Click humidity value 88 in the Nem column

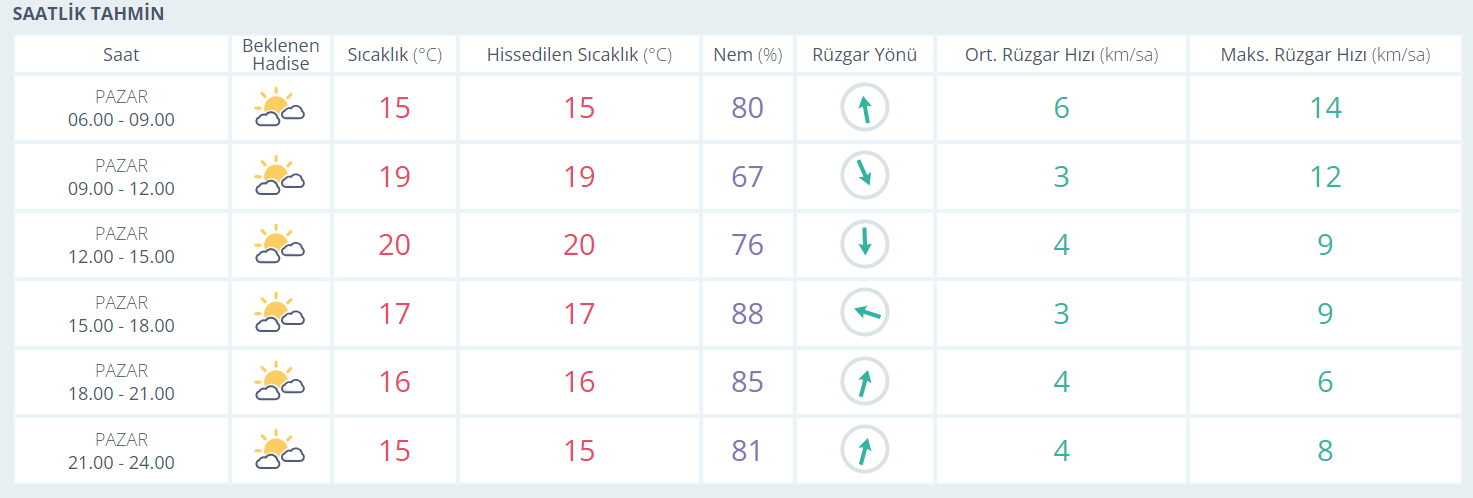(x=747, y=314)
